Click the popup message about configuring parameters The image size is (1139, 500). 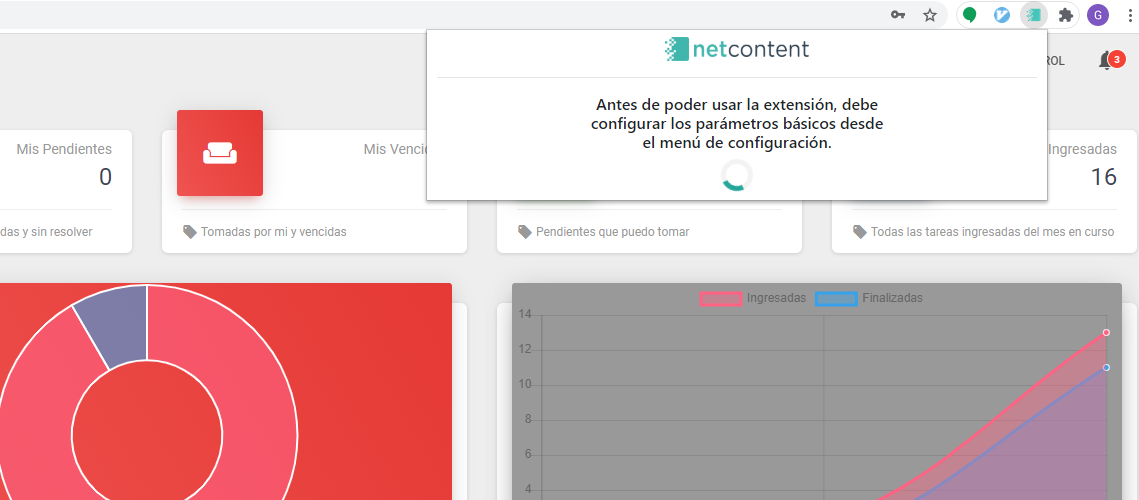click(737, 124)
